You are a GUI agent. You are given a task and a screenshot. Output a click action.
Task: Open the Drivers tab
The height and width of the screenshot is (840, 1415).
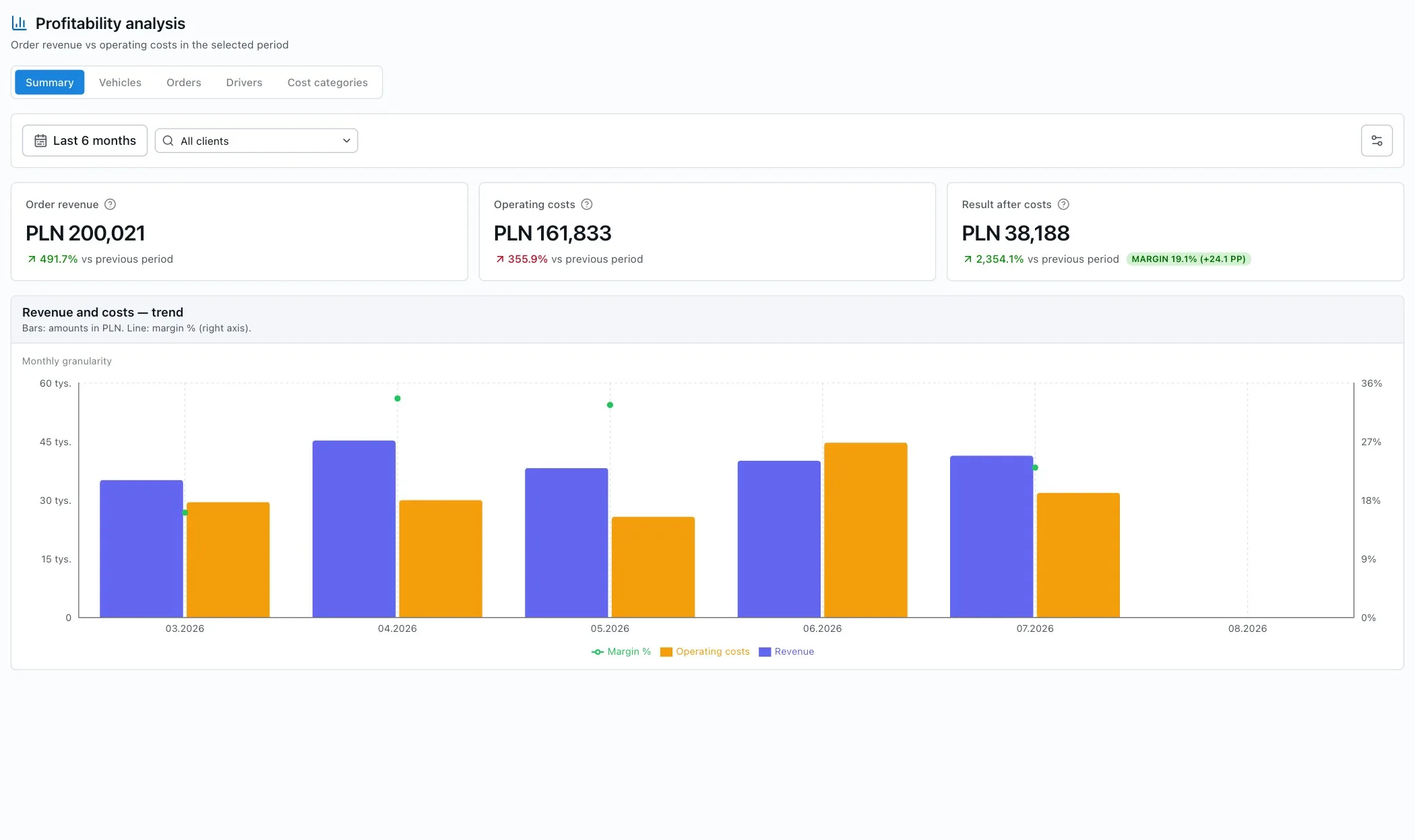coord(244,82)
